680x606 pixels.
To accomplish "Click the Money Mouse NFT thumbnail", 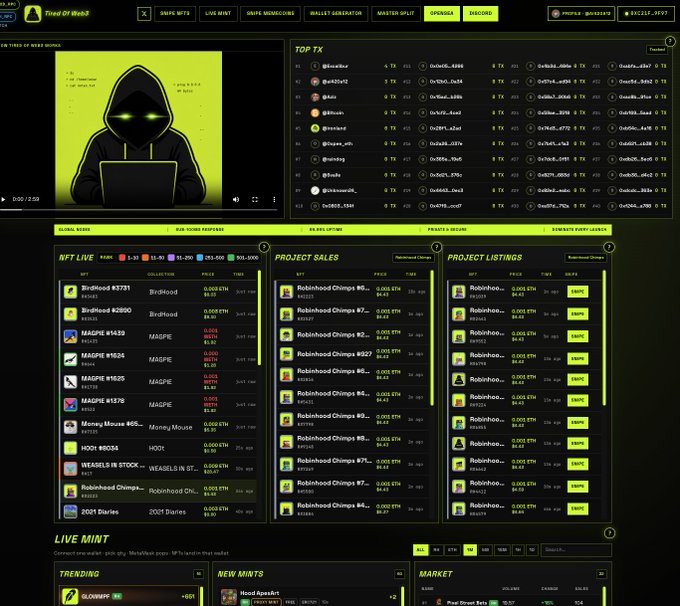I will tap(70, 427).
